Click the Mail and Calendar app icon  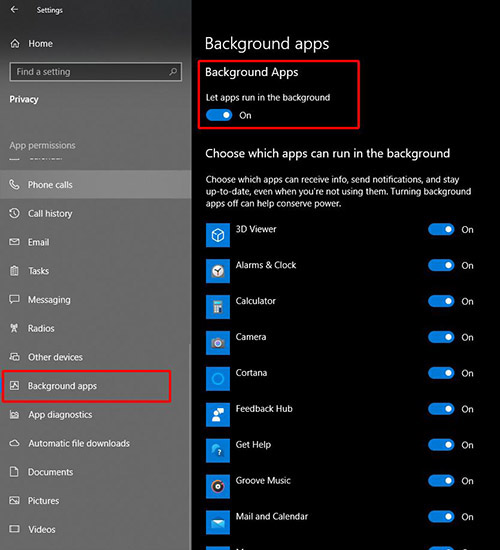pyautogui.click(x=218, y=522)
